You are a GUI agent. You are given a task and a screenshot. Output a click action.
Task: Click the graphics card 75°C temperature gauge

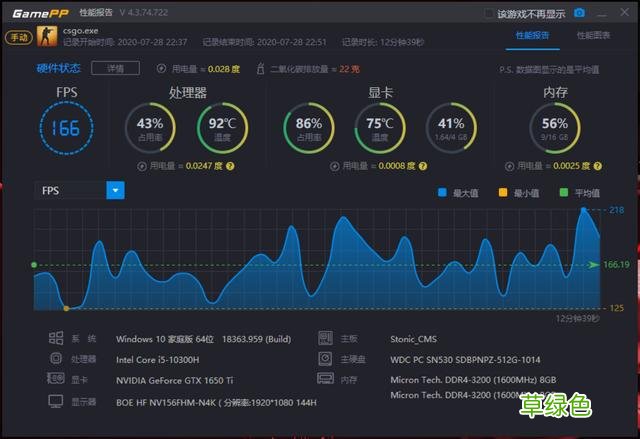click(380, 128)
